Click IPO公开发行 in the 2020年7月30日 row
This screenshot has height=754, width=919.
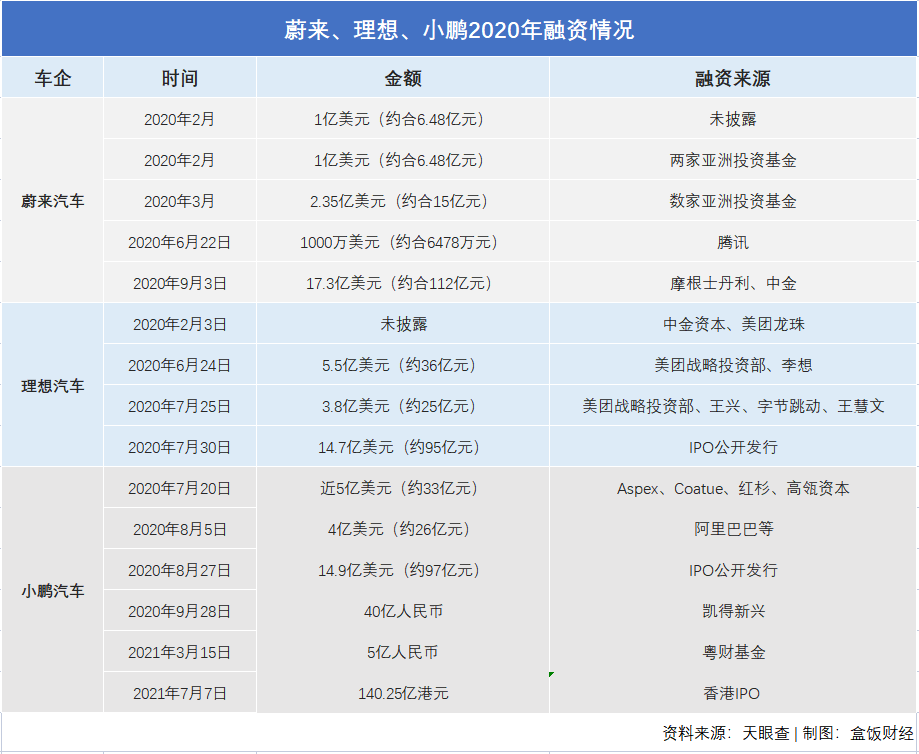coord(733,447)
